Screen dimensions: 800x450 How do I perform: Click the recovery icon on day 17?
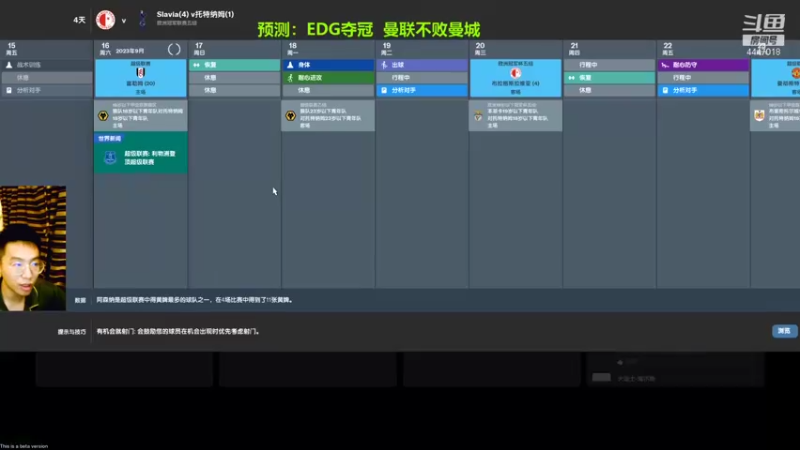[x=196, y=65]
